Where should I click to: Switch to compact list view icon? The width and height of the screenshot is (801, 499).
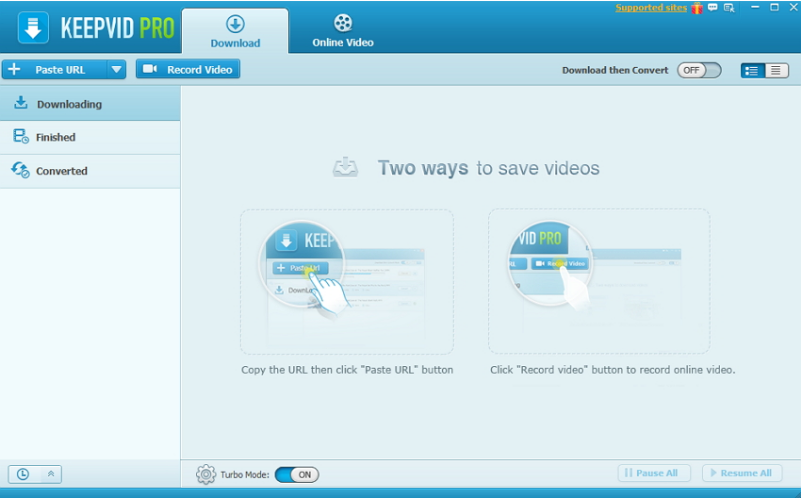pos(776,70)
